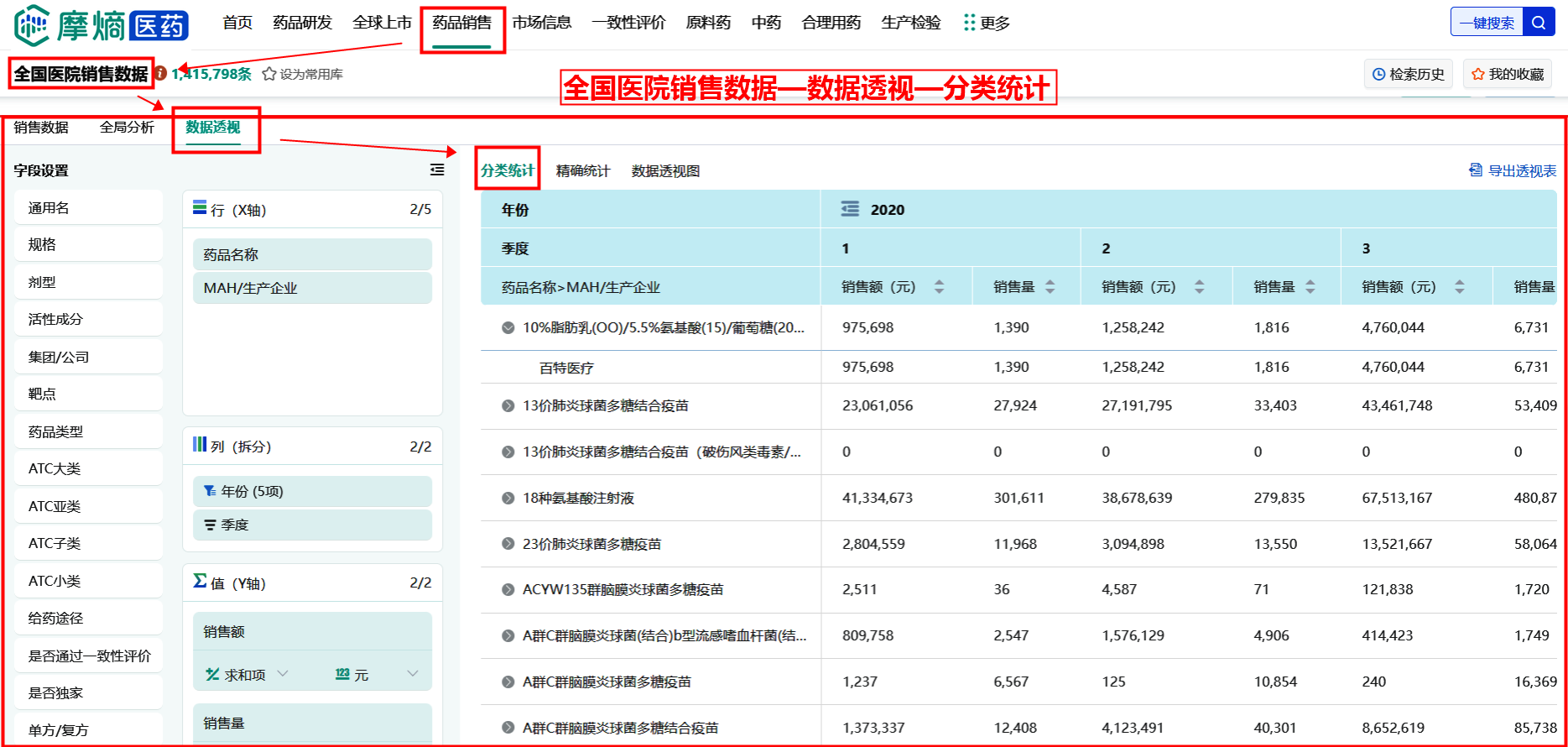Click the star icon for 设为常用库
The width and height of the screenshot is (1568, 747).
[x=269, y=74]
